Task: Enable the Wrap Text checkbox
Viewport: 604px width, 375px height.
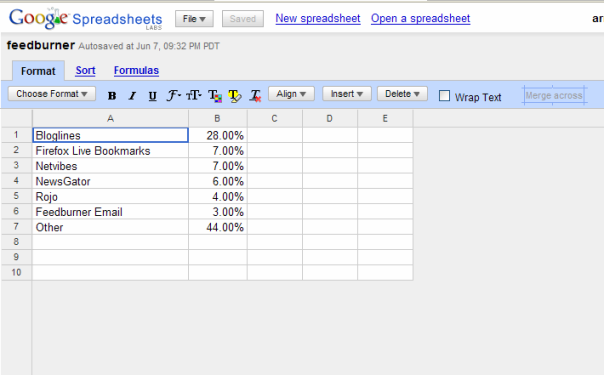Action: pyautogui.click(x=444, y=95)
